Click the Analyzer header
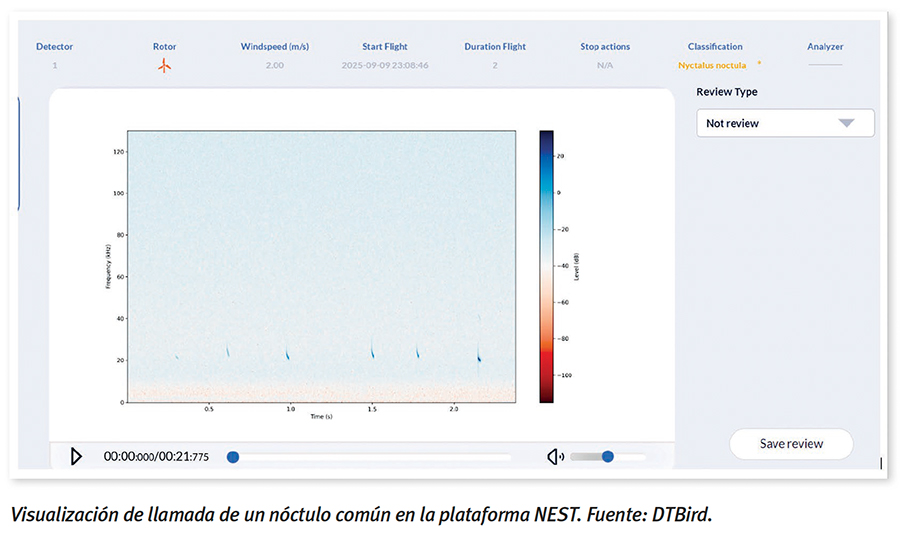Screen dimensions: 900x533 [825, 46]
